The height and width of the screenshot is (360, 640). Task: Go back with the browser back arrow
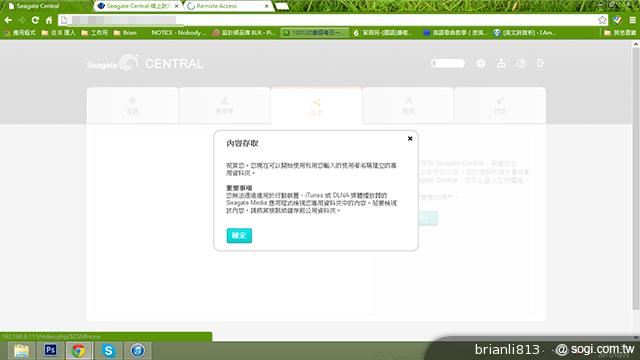tap(8, 20)
